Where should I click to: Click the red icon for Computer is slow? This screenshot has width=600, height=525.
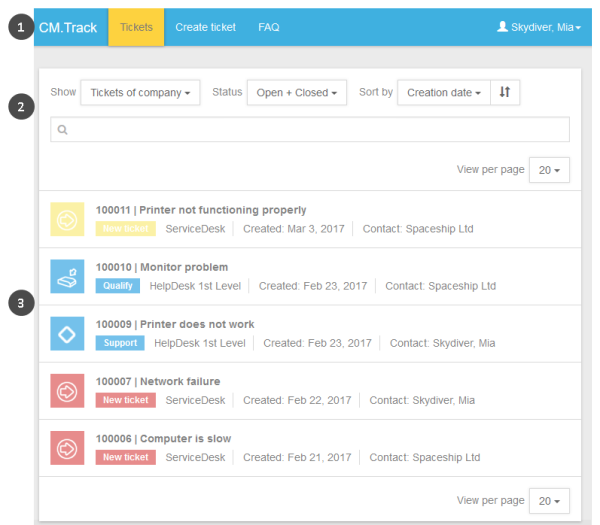click(67, 447)
